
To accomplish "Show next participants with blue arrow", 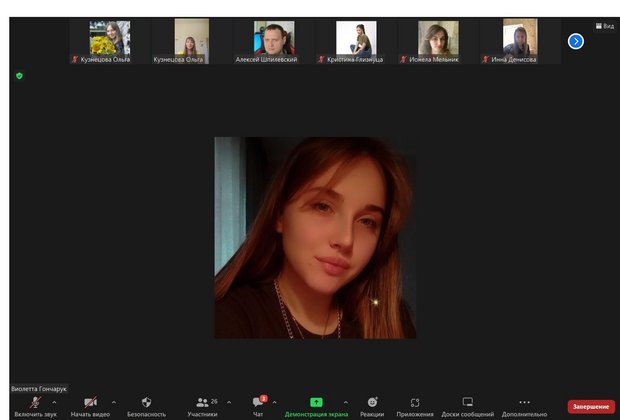I will 576,41.
